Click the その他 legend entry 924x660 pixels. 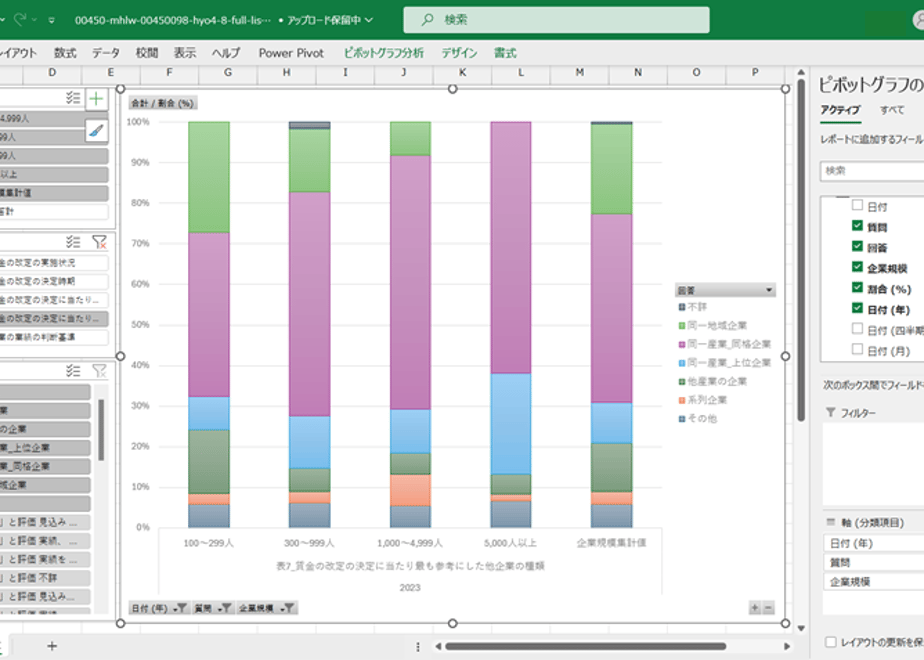698,418
